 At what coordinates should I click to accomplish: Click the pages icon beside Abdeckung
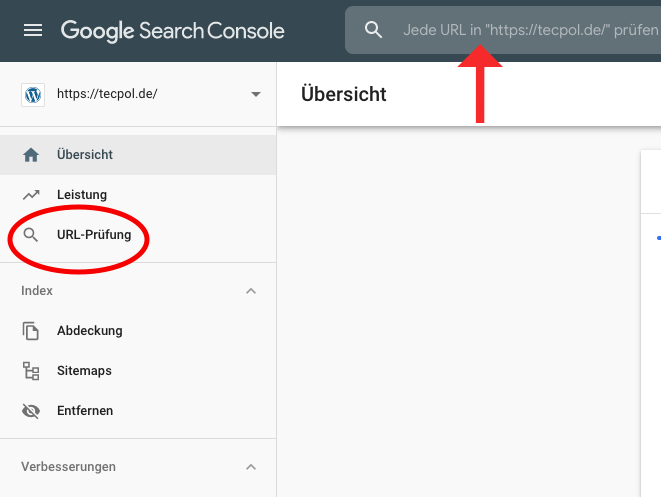pyautogui.click(x=31, y=331)
